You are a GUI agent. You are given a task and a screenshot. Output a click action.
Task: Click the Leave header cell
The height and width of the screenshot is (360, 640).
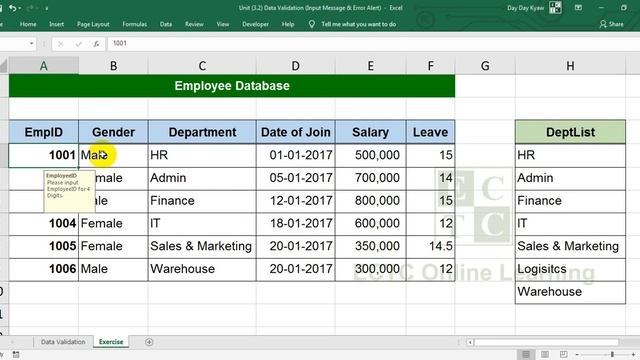click(x=431, y=132)
